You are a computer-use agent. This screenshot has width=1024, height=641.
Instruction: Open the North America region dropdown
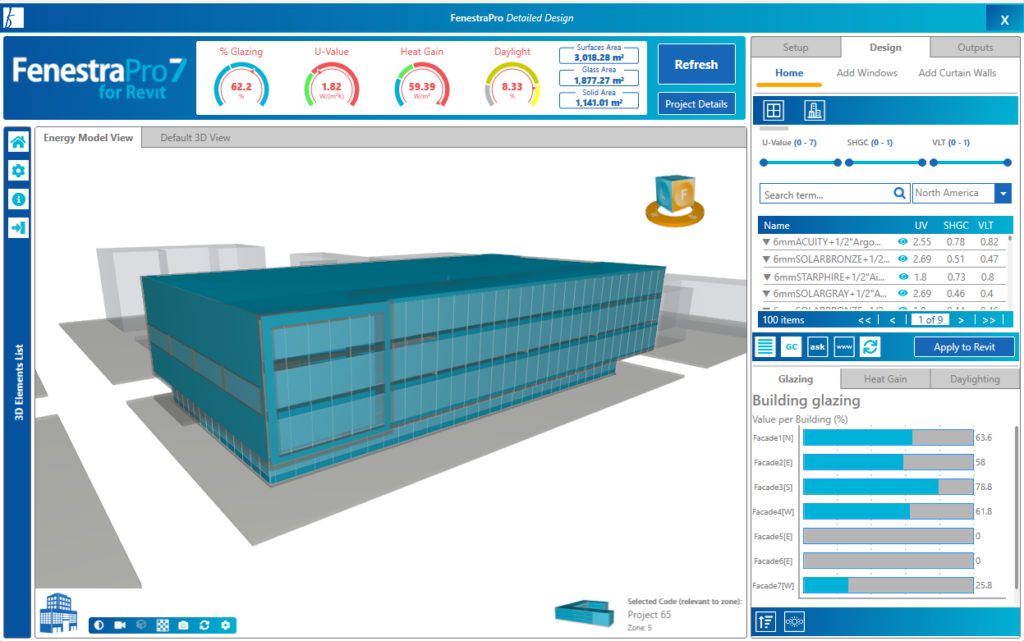1003,193
